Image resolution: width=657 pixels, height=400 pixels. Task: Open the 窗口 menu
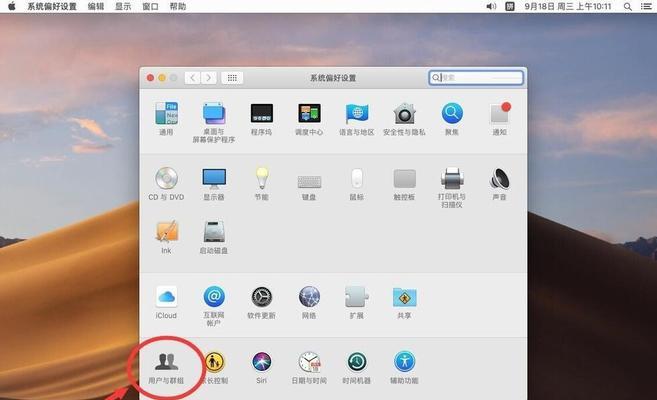click(150, 6)
